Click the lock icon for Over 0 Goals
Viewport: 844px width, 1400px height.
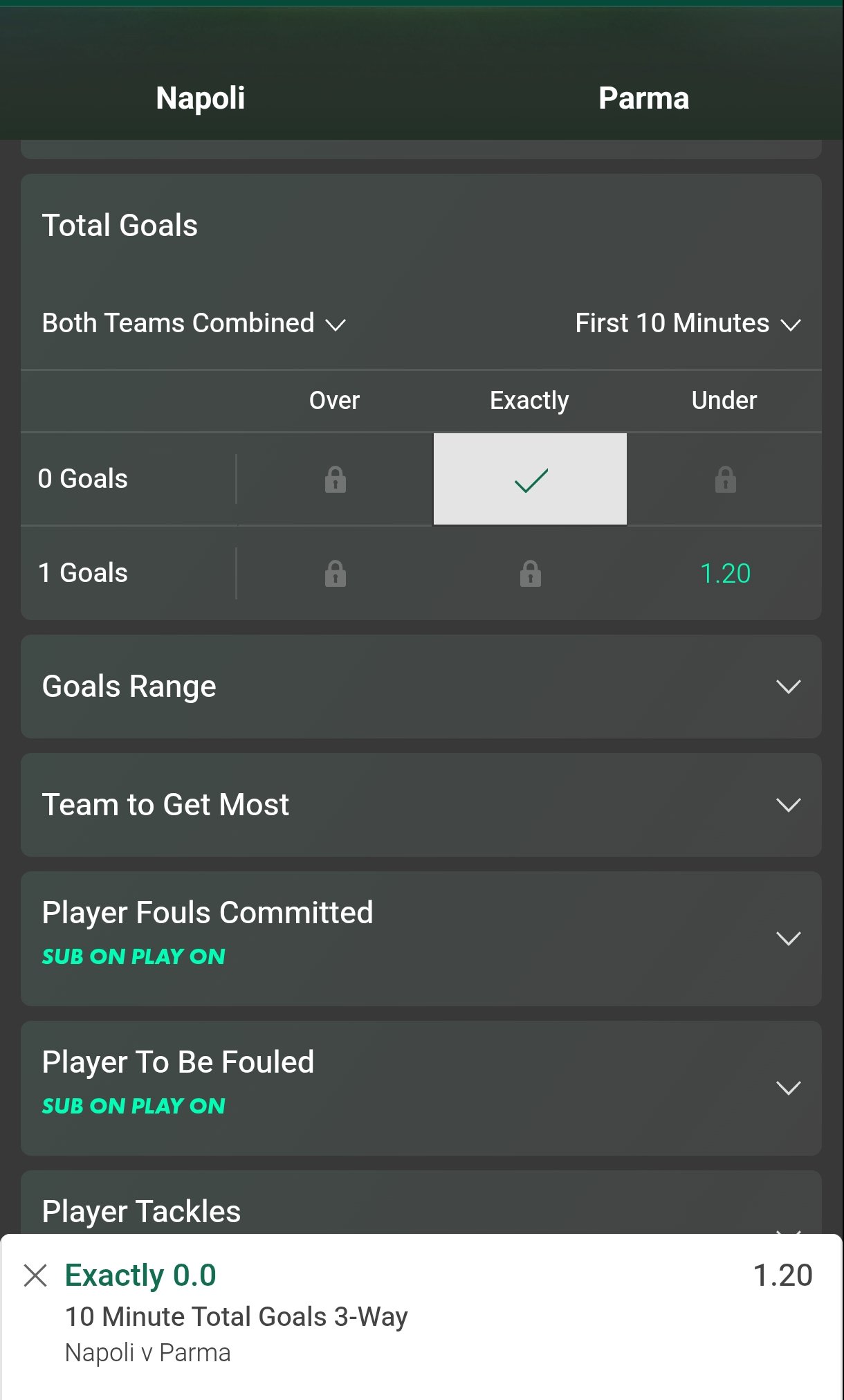click(x=335, y=479)
